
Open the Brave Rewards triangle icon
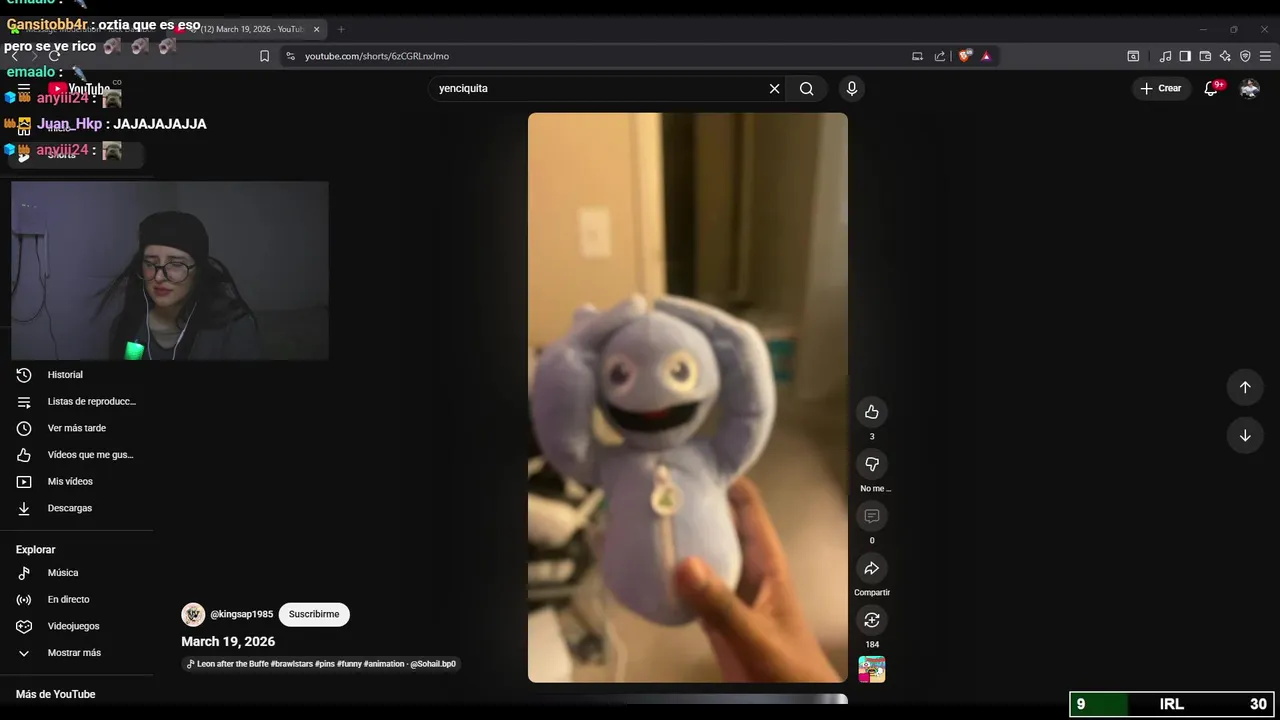pyautogui.click(x=986, y=56)
